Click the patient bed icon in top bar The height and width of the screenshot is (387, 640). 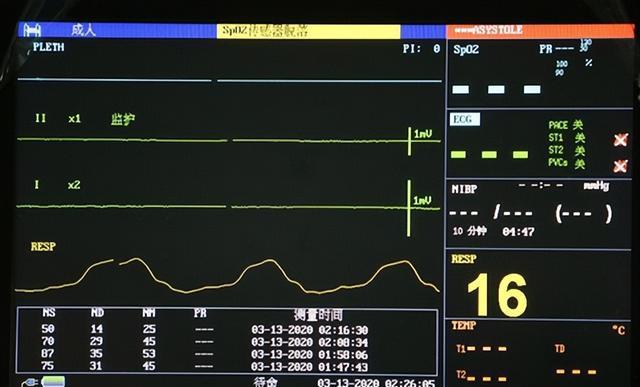tap(32, 30)
